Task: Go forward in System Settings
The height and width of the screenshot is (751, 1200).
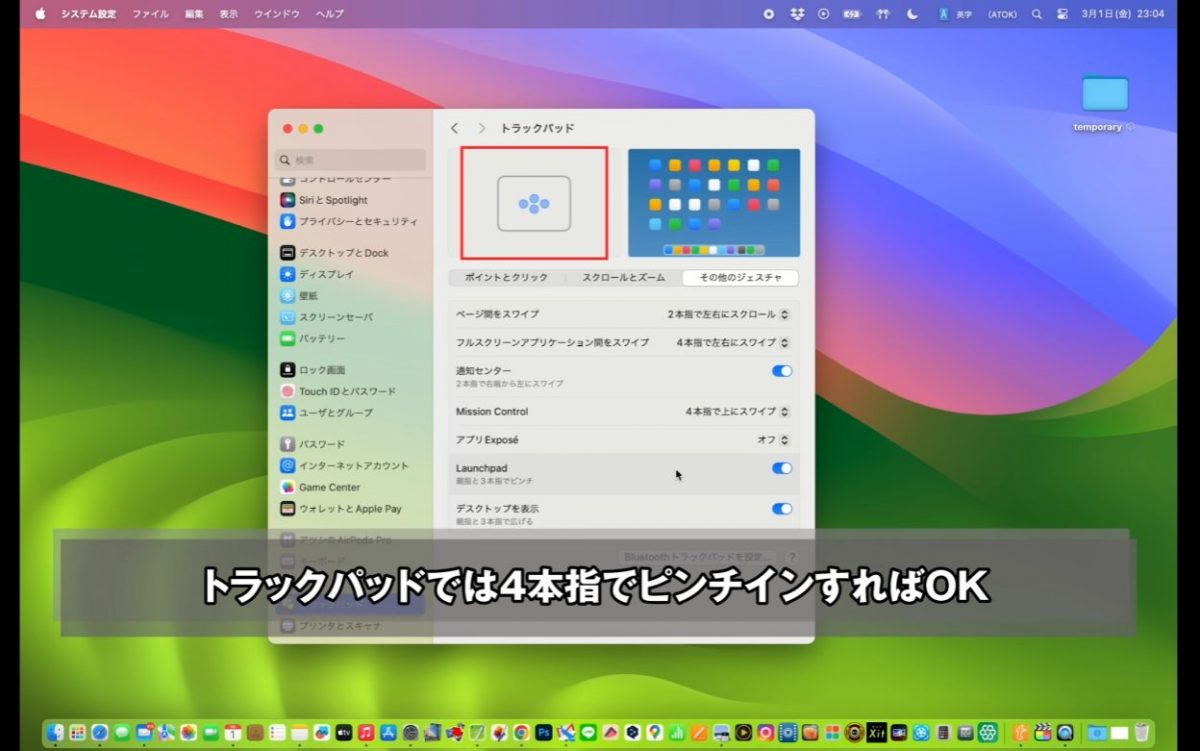Action: point(482,128)
